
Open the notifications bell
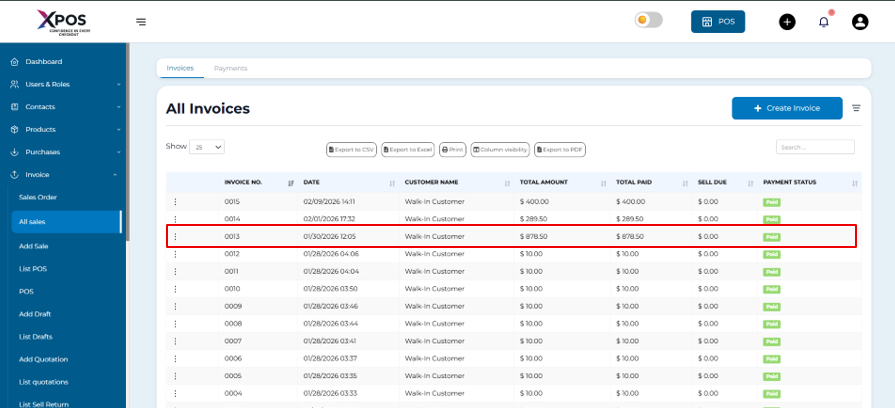824,22
